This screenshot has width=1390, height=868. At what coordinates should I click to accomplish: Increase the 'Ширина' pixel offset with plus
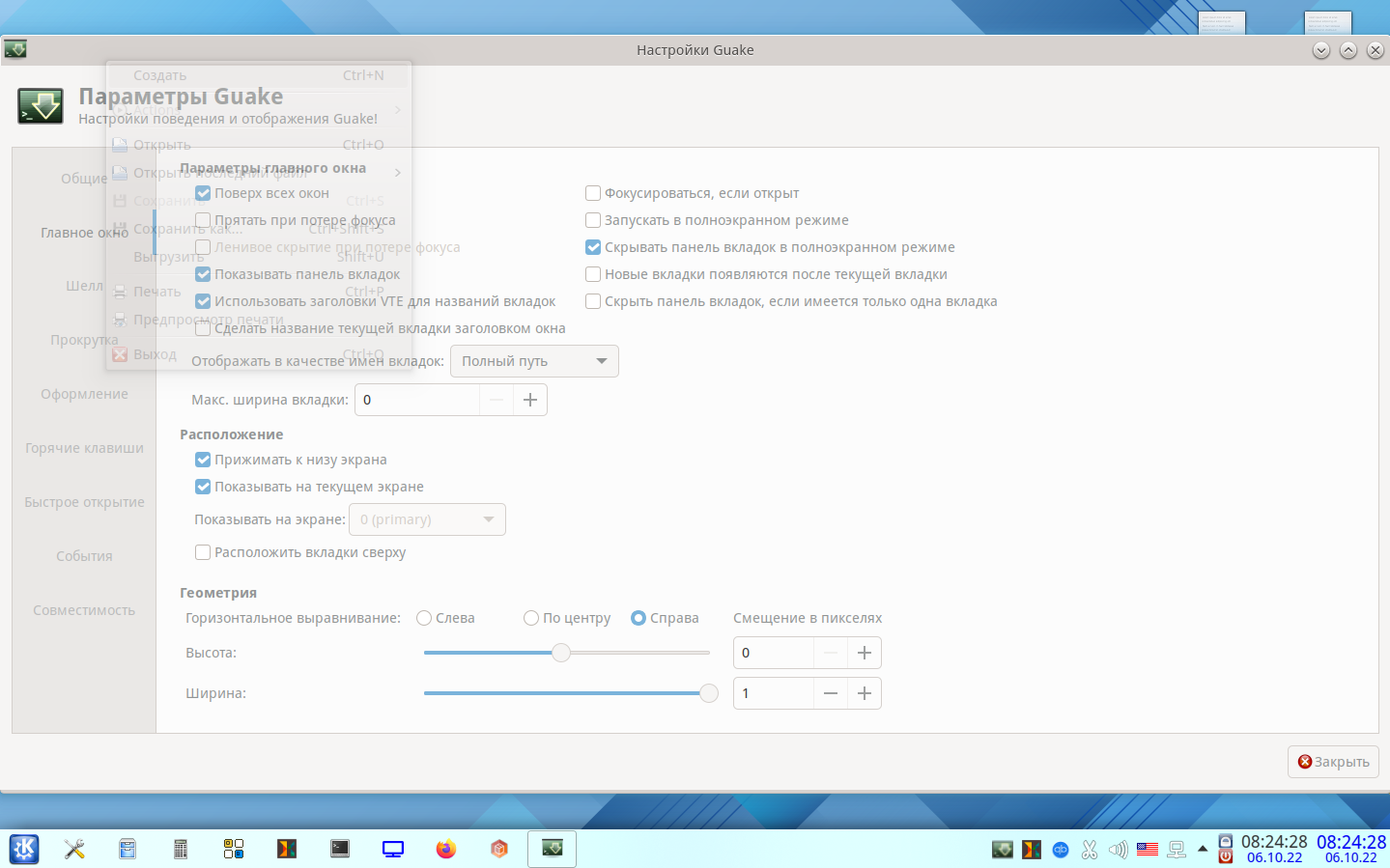tap(865, 693)
